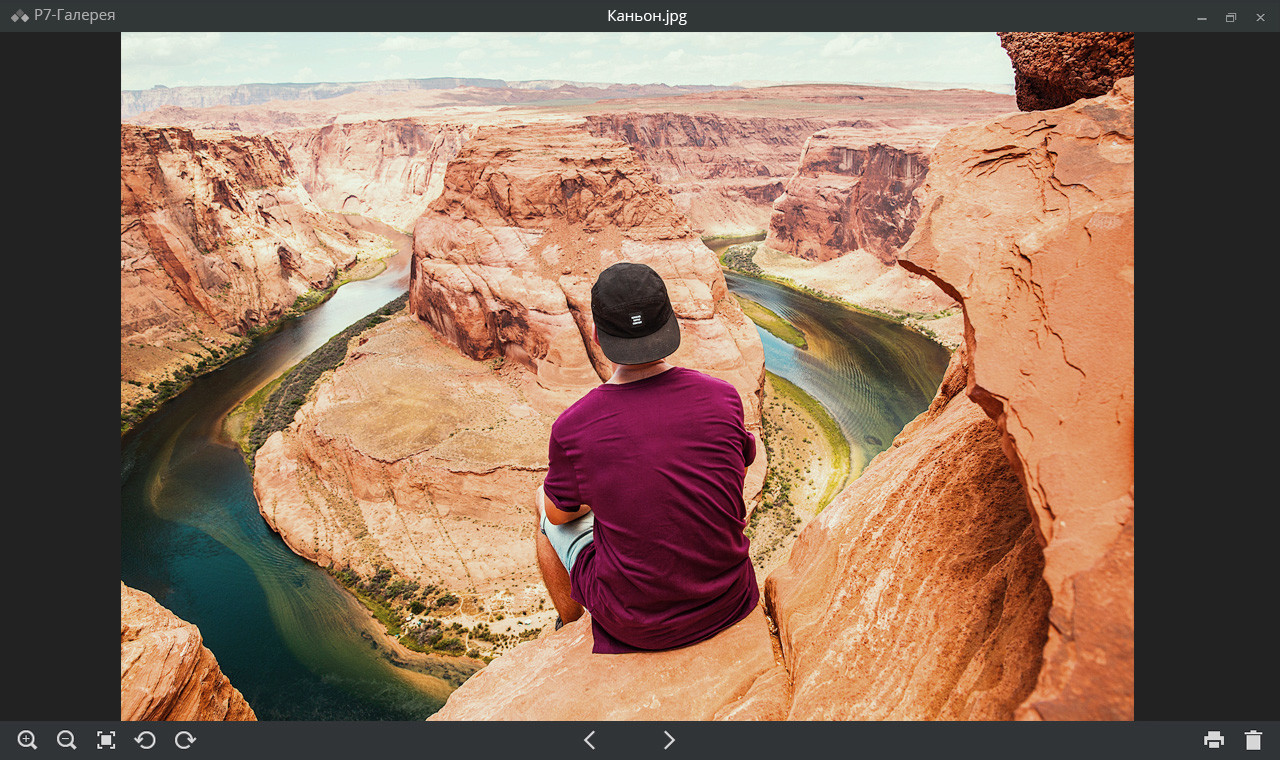1280x760 pixels.
Task: Click the Р7-Галерея application name
Action: click(x=74, y=16)
